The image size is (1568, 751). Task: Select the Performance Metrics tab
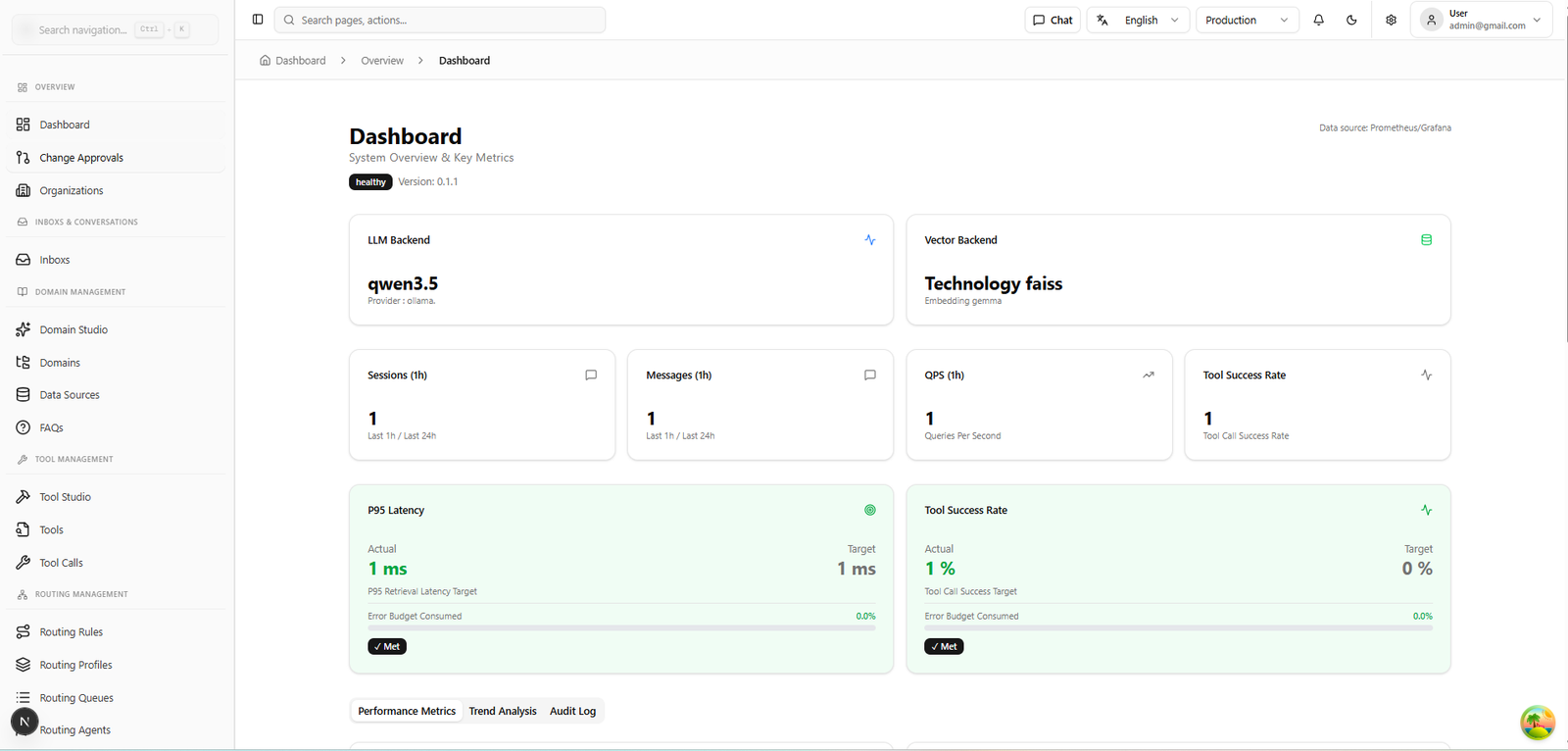click(407, 711)
